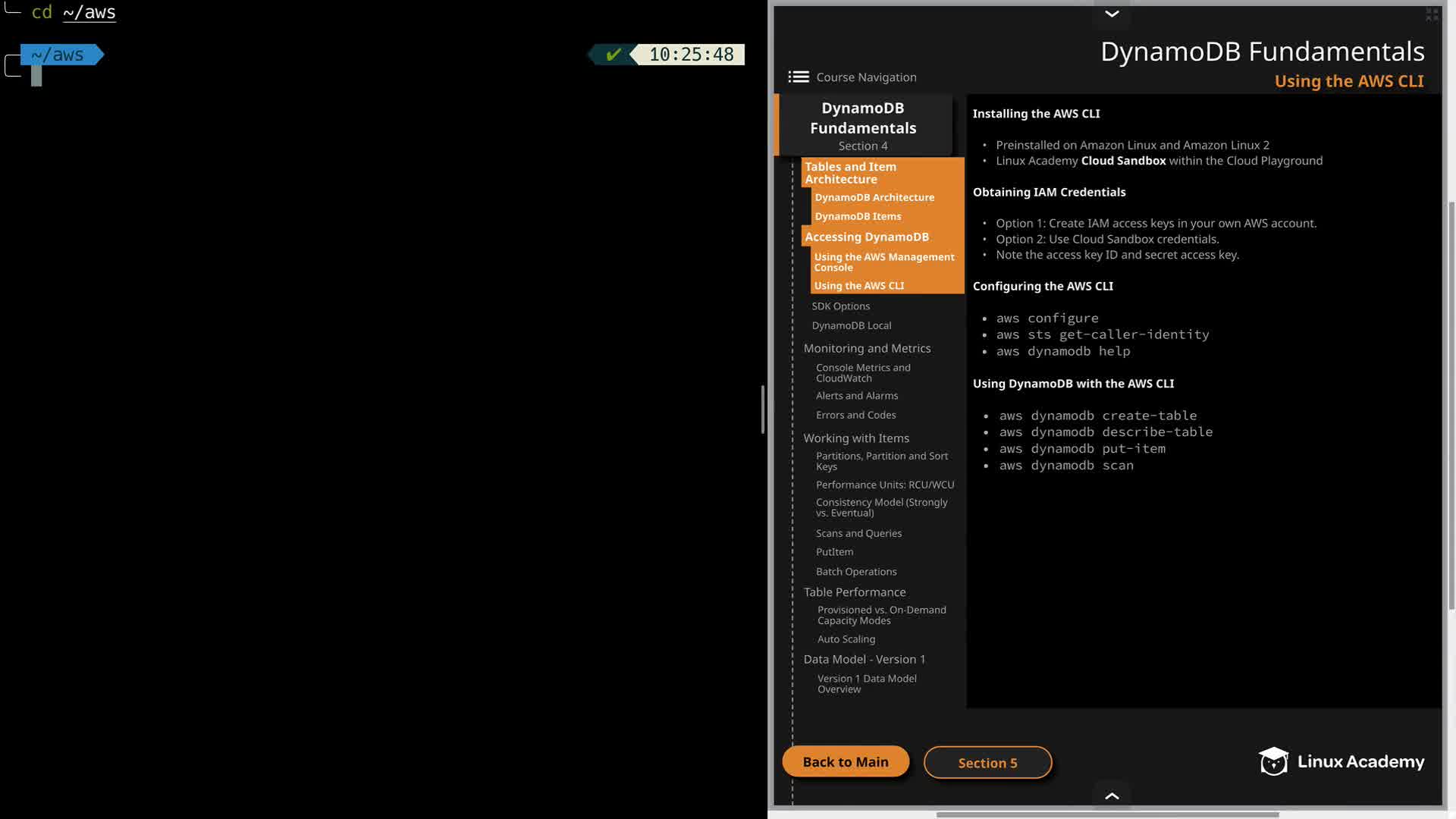Click the fullscreen expand icon top right
Viewport: 1456px width, 819px height.
click(x=1432, y=14)
